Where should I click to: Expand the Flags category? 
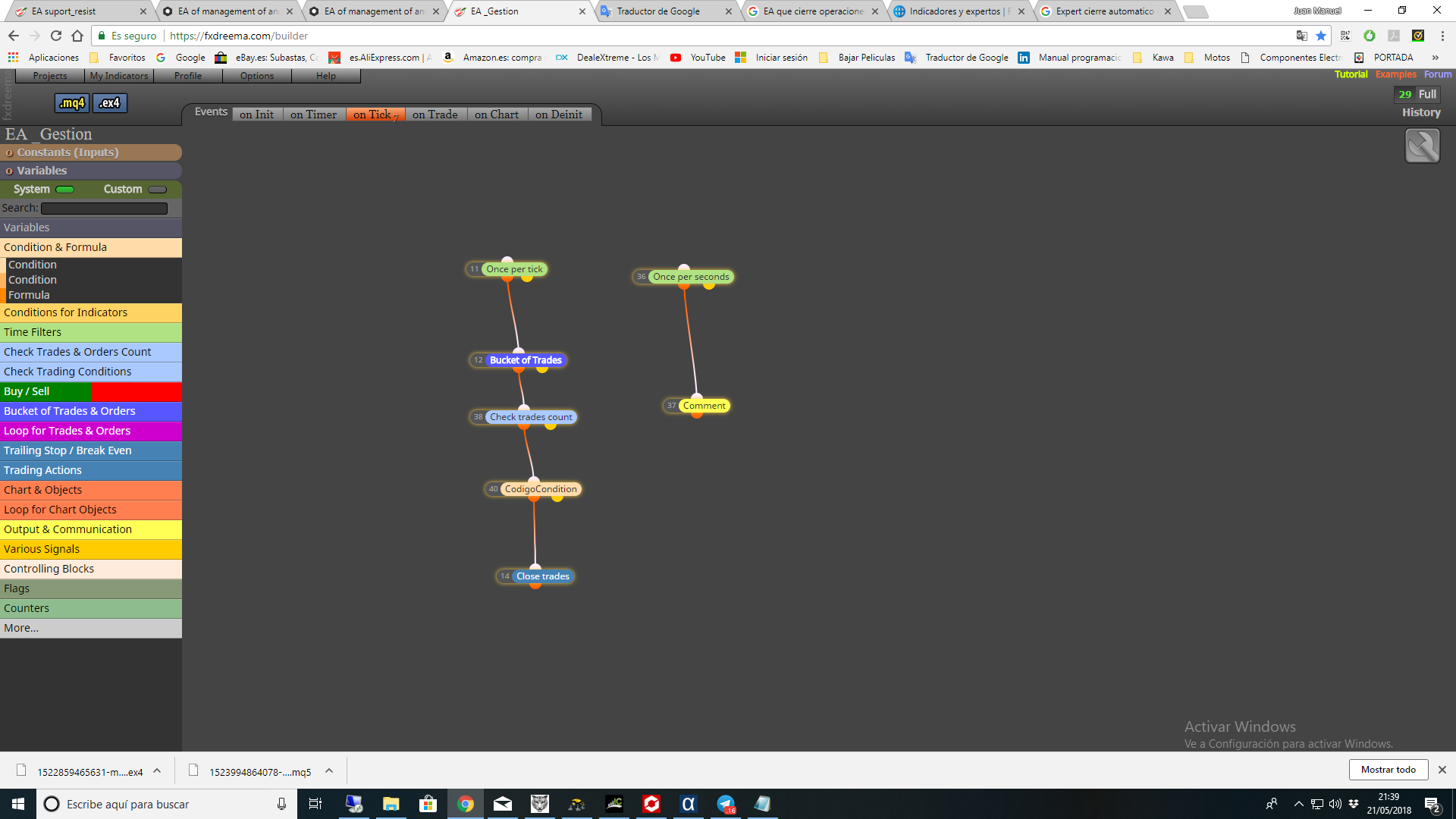(x=91, y=588)
